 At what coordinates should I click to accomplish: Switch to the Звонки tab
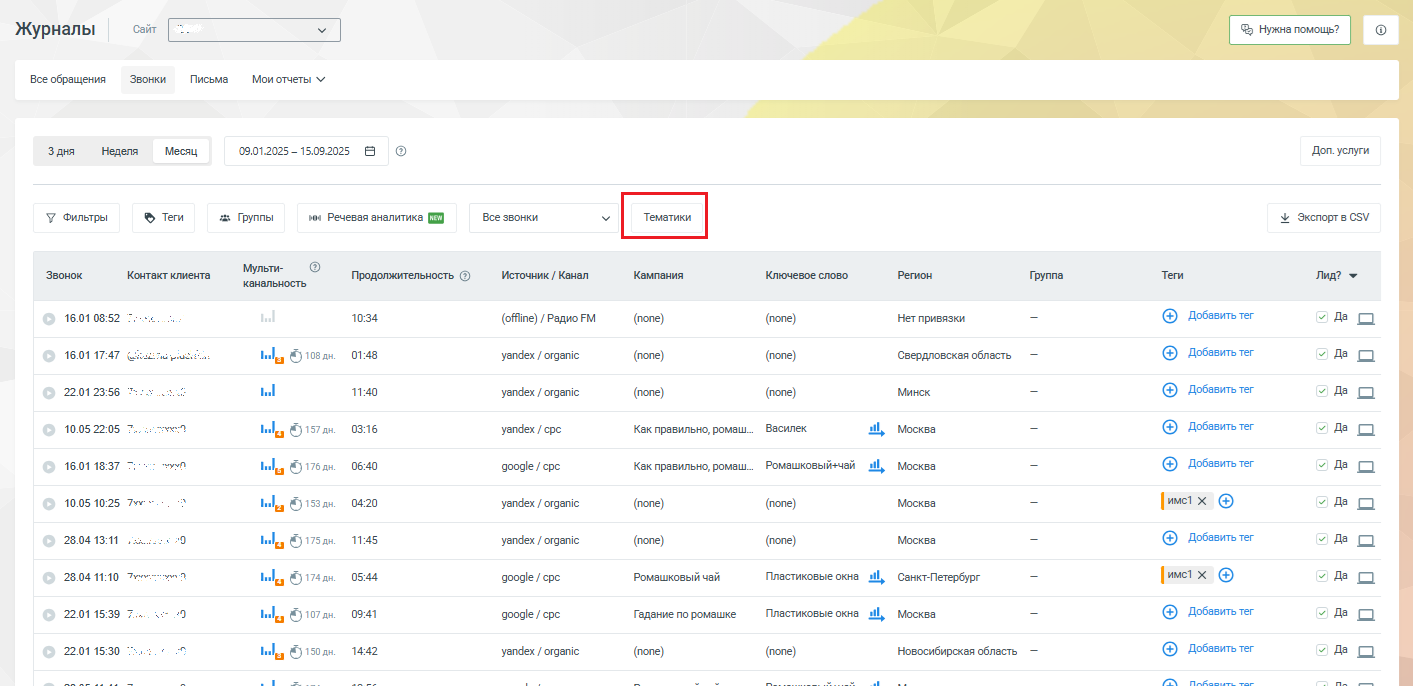148,80
